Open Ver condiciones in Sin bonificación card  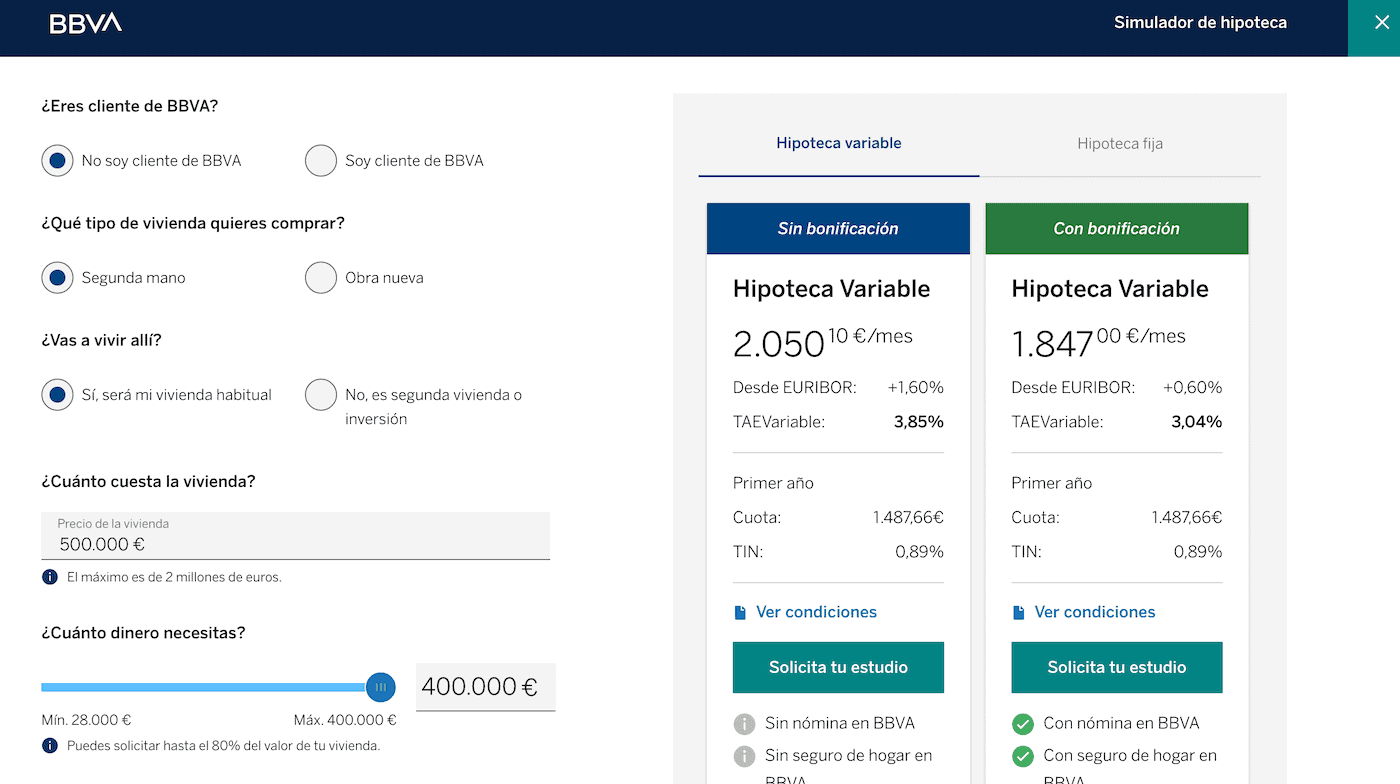(x=816, y=612)
